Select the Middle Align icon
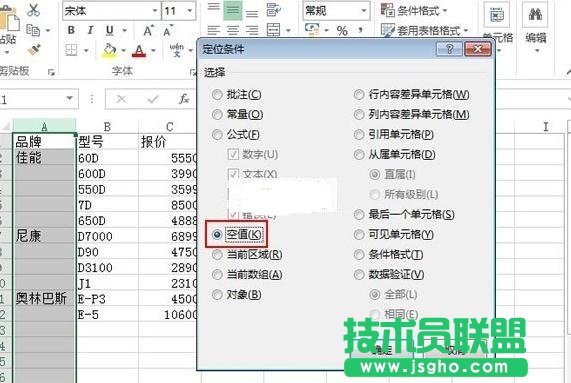This screenshot has height=383, width=571. point(232,10)
